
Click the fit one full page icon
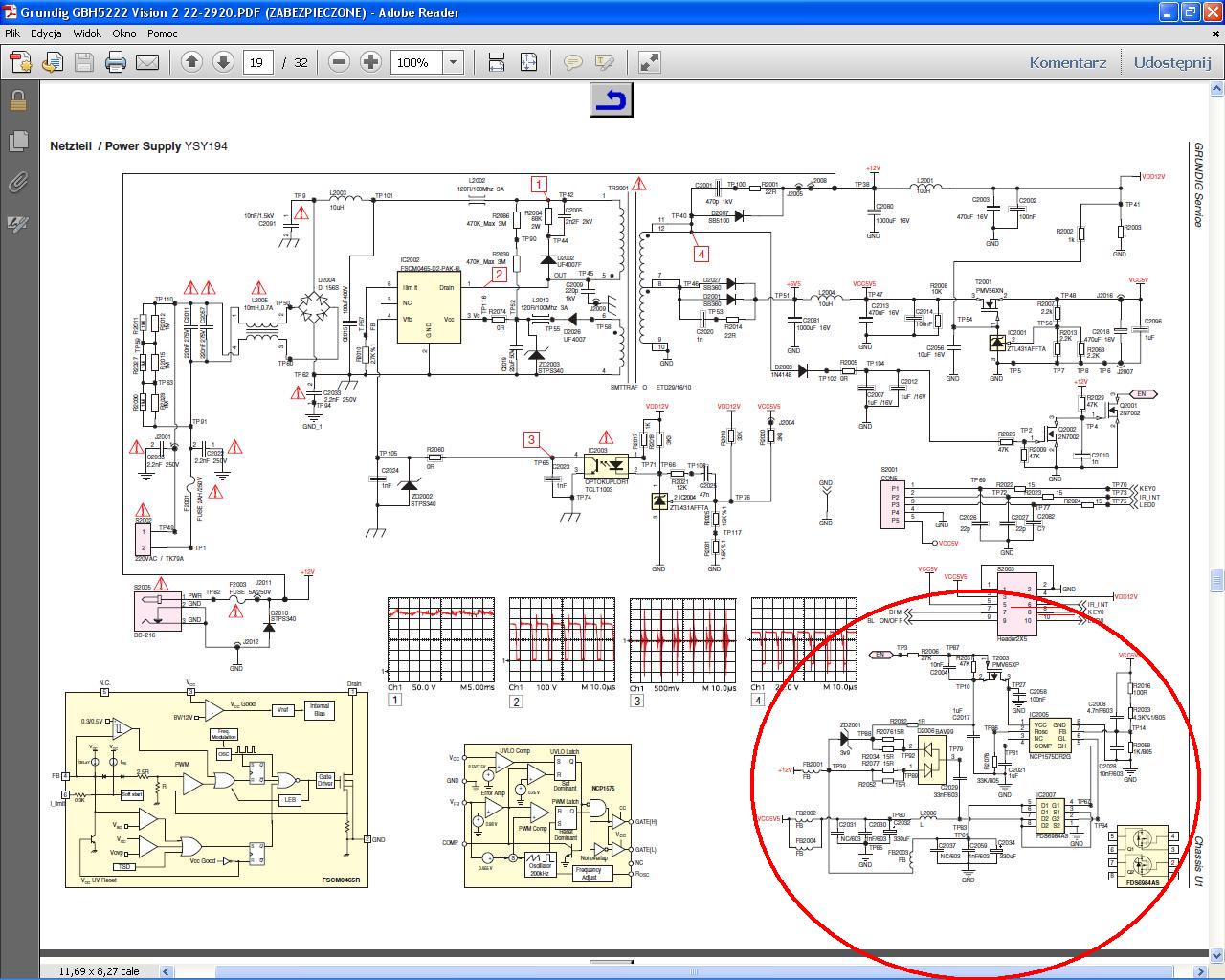pos(528,62)
